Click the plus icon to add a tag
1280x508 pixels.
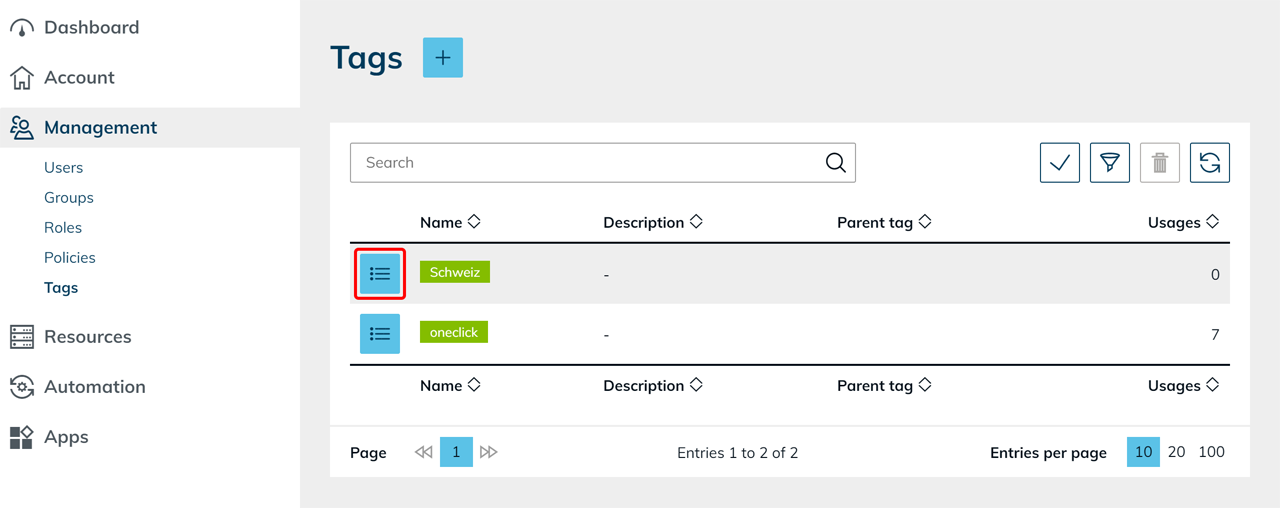coord(443,58)
